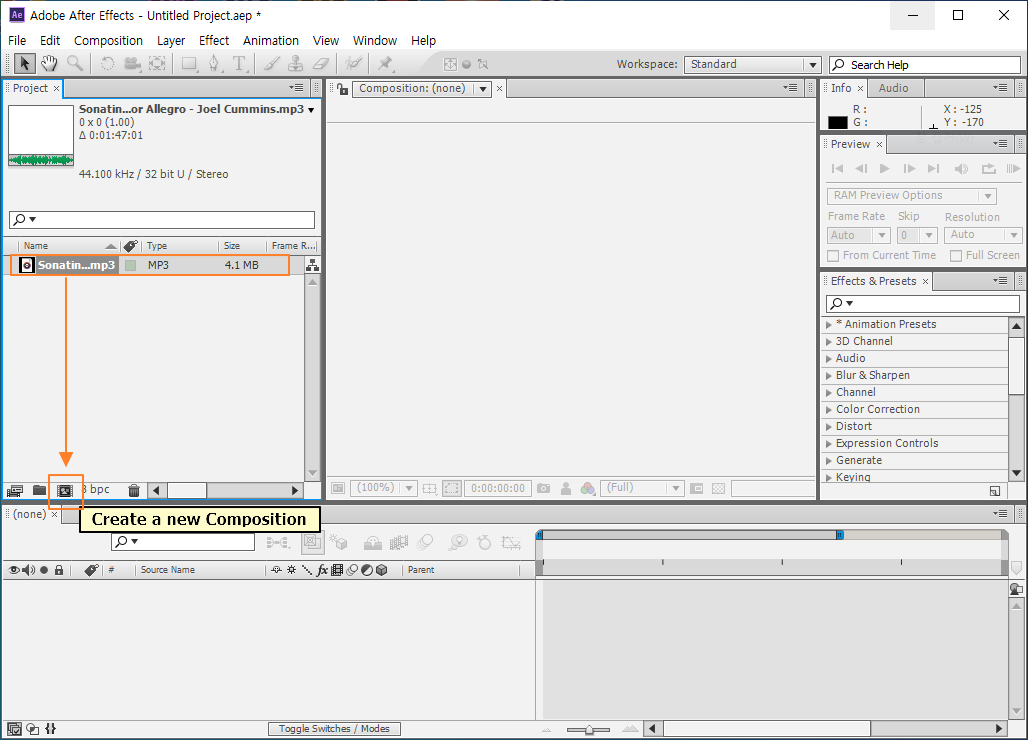This screenshot has height=740, width=1028.
Task: Sort project items by Name column
Action: click(68, 246)
